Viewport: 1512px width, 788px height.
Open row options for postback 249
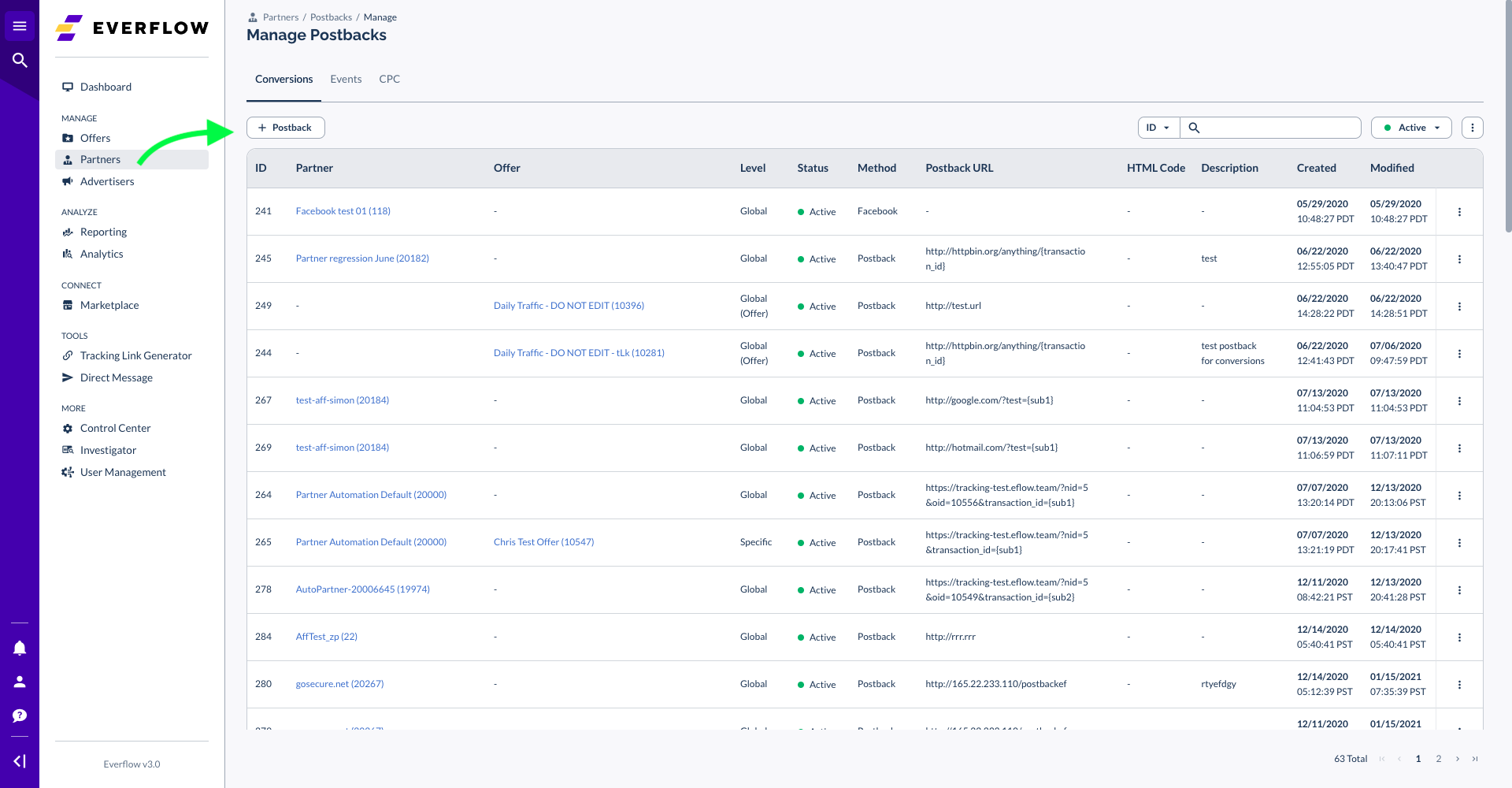pyautogui.click(x=1459, y=307)
